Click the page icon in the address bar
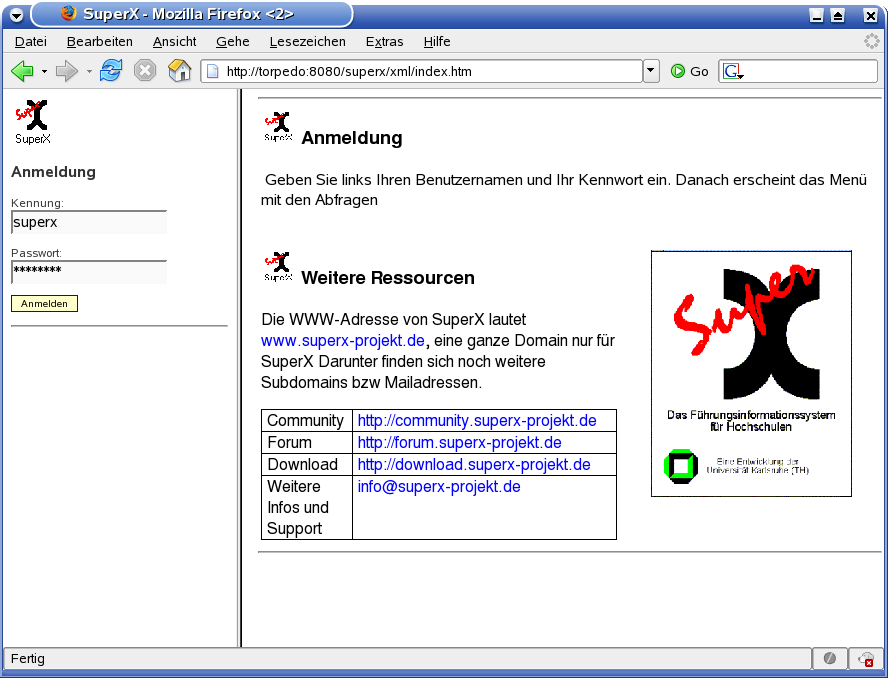The height and width of the screenshot is (678, 888). tap(212, 71)
